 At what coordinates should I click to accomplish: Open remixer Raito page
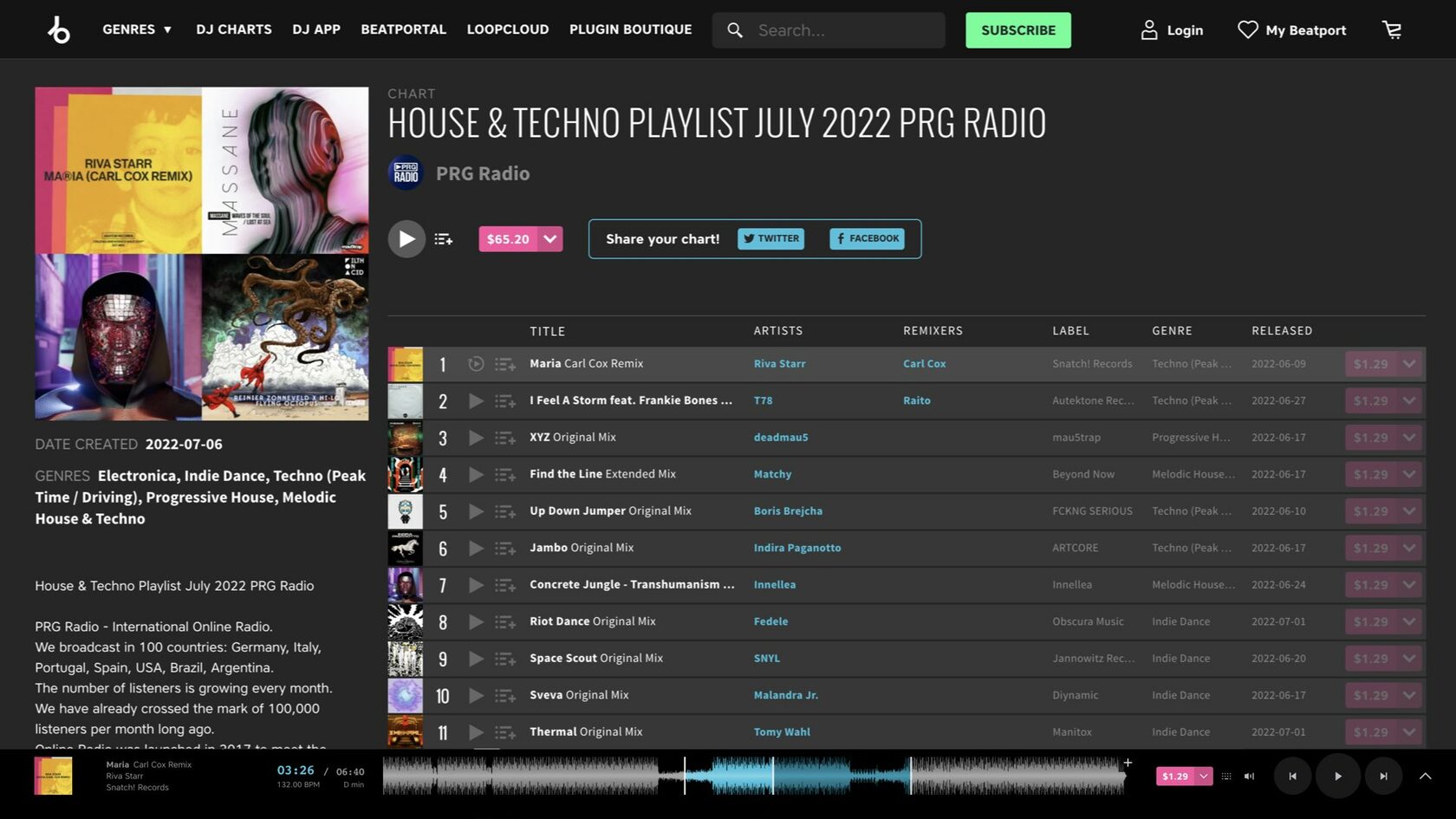tap(917, 400)
